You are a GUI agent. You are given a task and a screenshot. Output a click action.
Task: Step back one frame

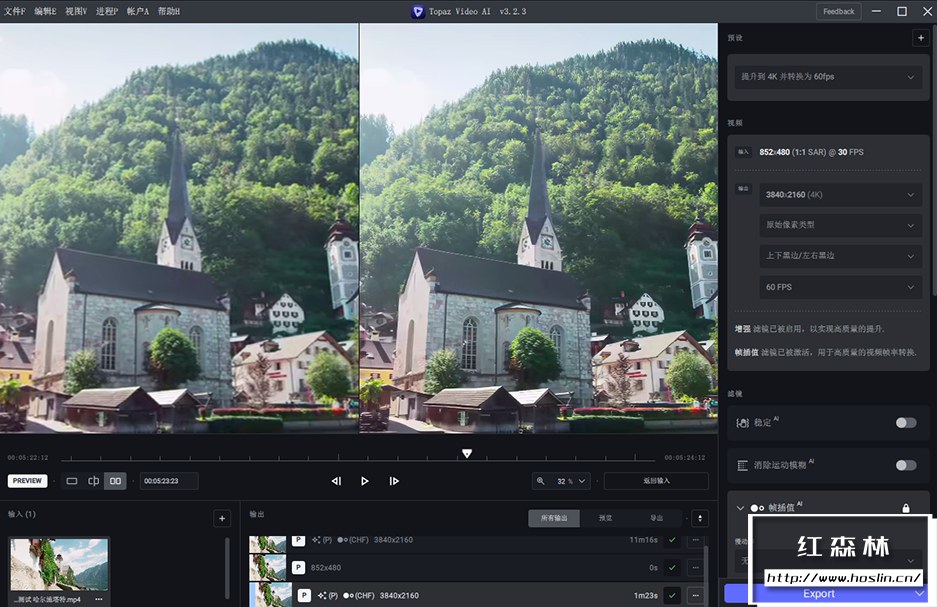[336, 481]
